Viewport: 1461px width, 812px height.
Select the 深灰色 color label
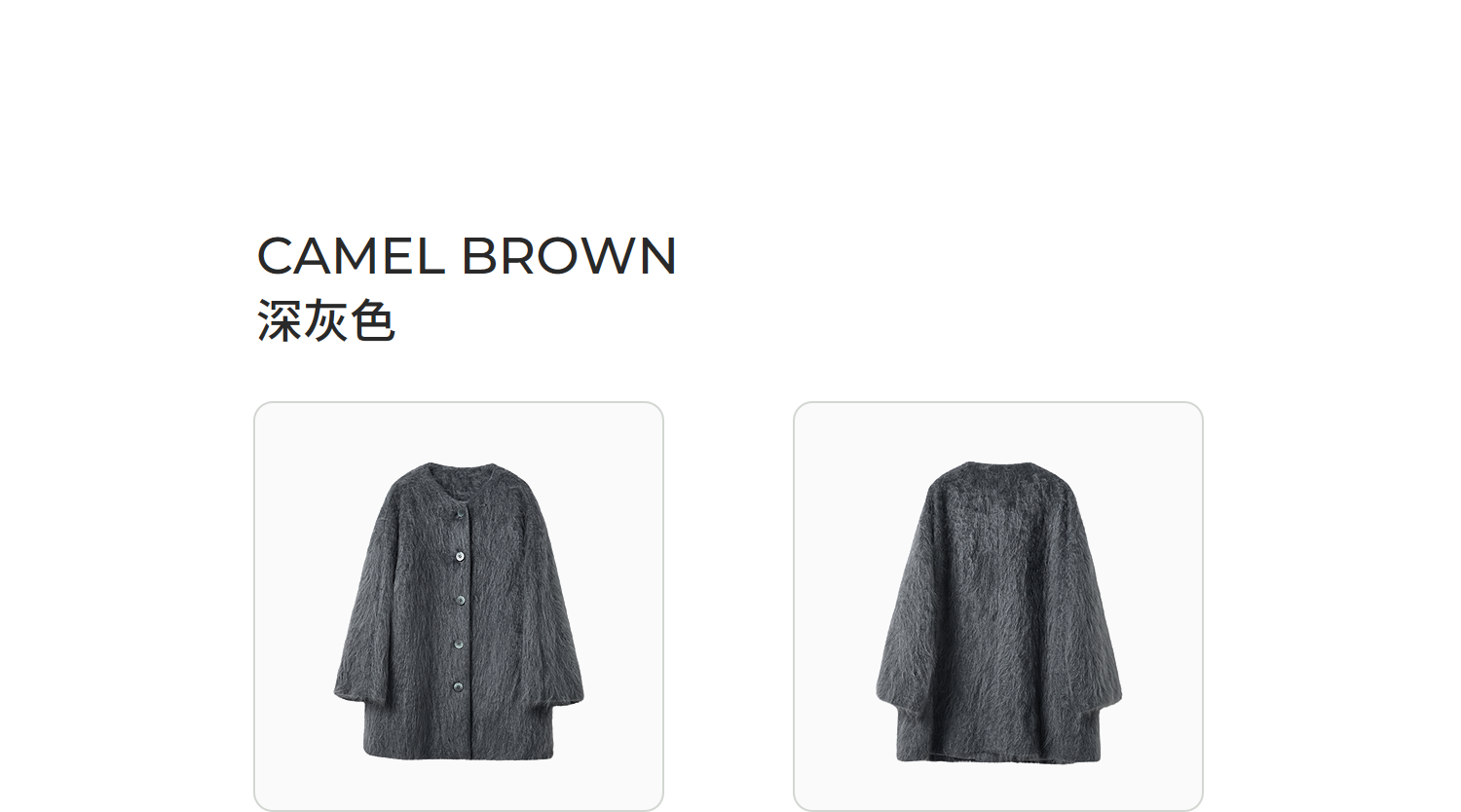pyautogui.click(x=326, y=320)
